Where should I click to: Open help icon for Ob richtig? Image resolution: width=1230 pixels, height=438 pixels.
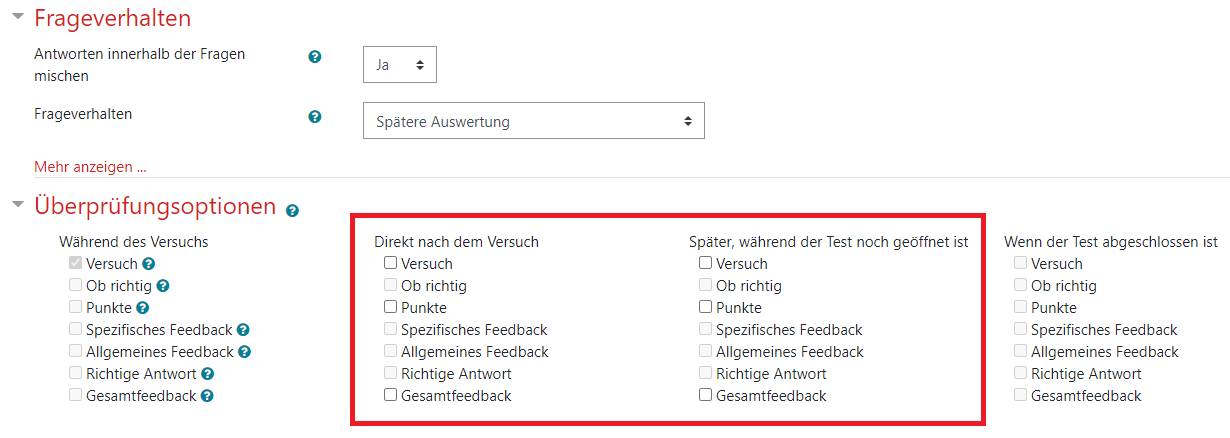[163, 286]
